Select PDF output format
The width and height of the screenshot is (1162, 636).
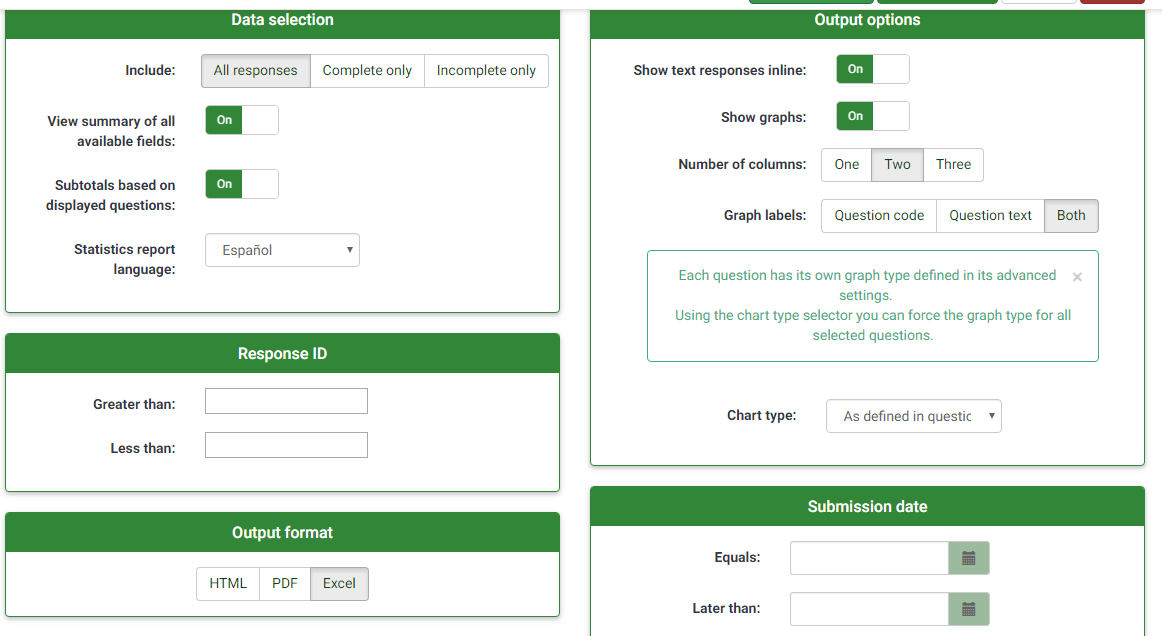[285, 584]
